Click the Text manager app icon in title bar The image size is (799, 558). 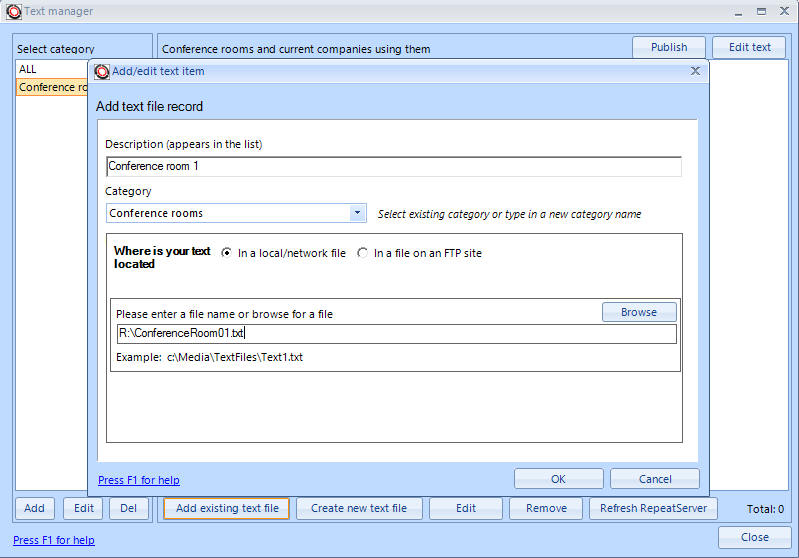coord(14,12)
